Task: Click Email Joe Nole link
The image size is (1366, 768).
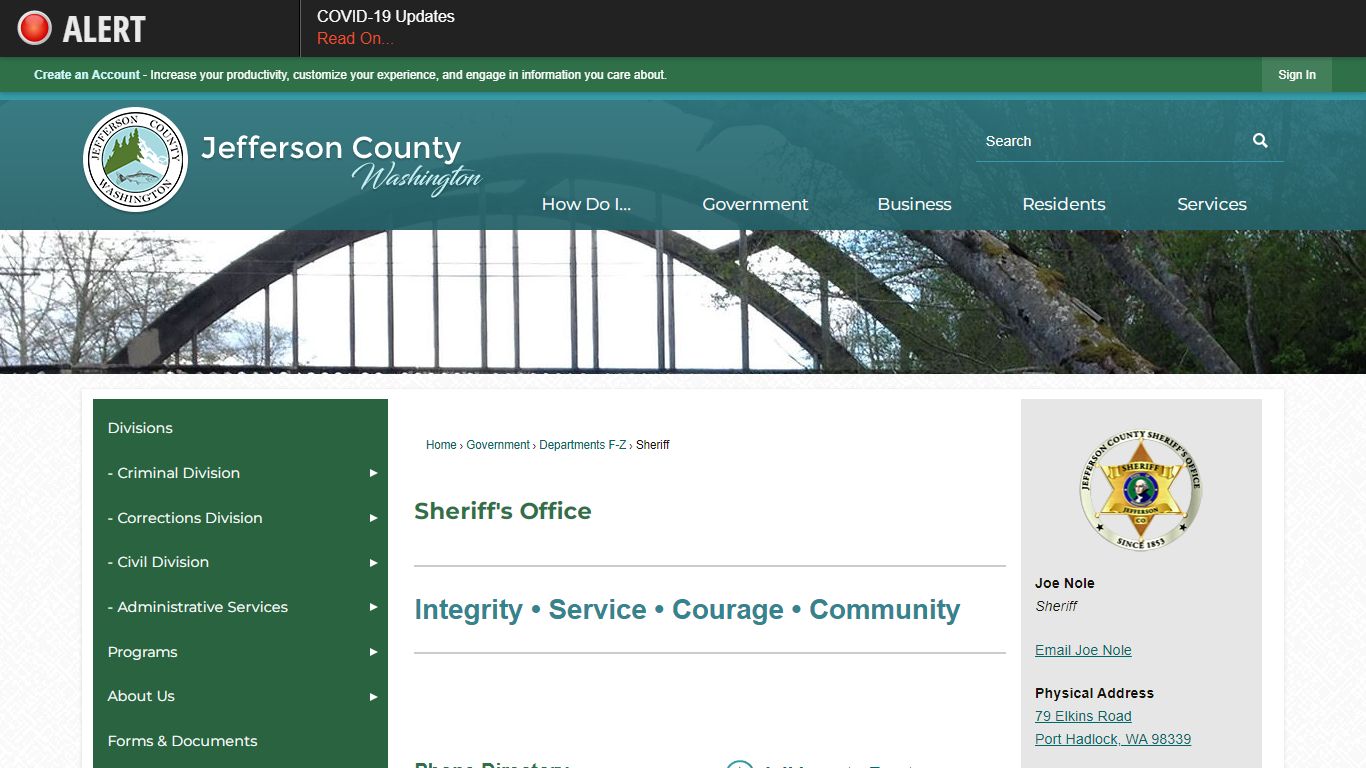Action: (x=1083, y=650)
